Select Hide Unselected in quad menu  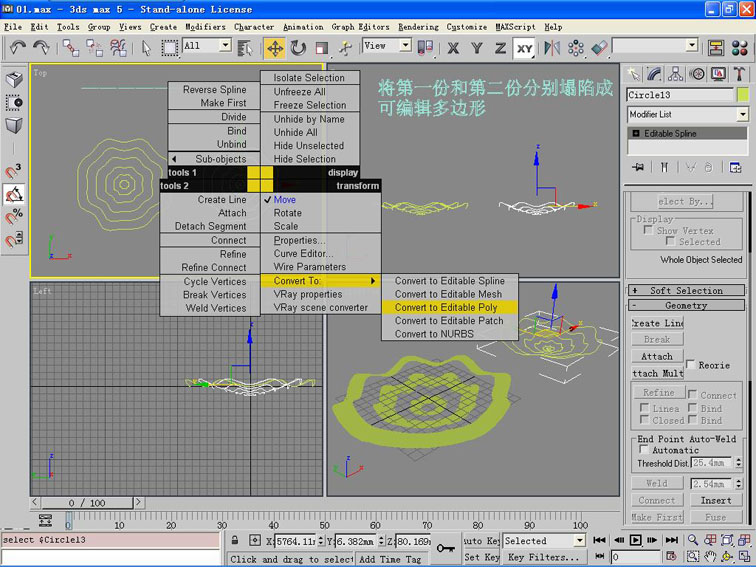(x=310, y=146)
